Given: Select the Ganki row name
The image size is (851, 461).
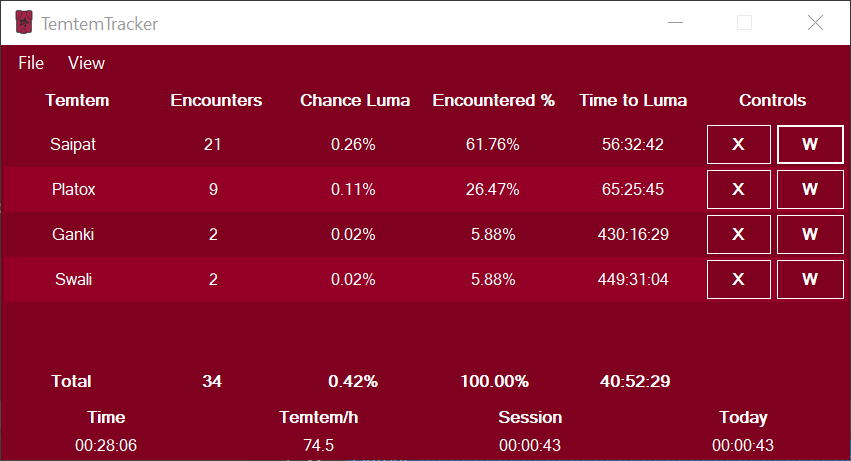Looking at the screenshot, I should (x=73, y=235).
